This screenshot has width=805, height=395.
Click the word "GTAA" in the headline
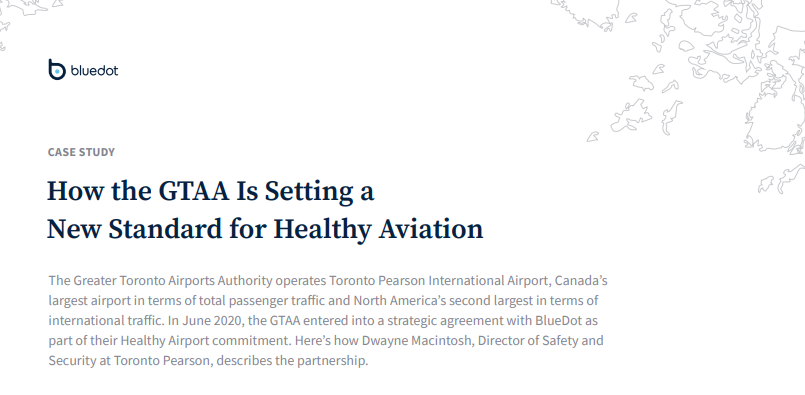pyautogui.click(x=194, y=191)
